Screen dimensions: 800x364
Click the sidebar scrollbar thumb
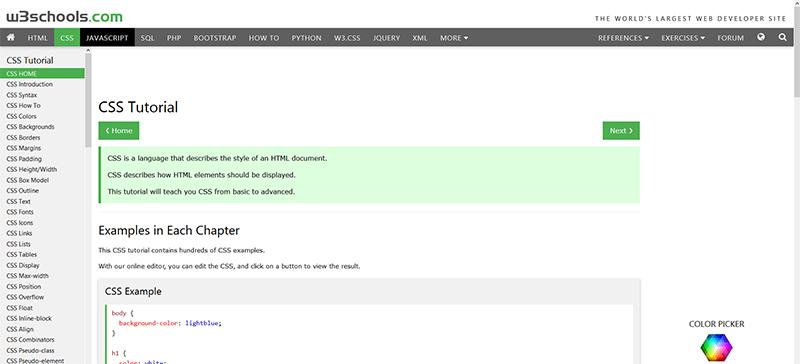coord(88,100)
